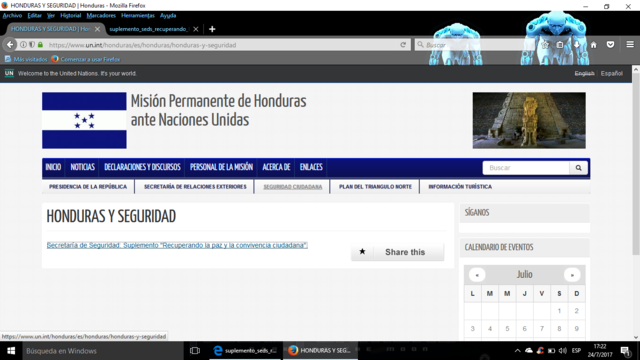Viewport: 640px width, 360px height.
Task: Click the battery tray icon
Action: (551, 351)
